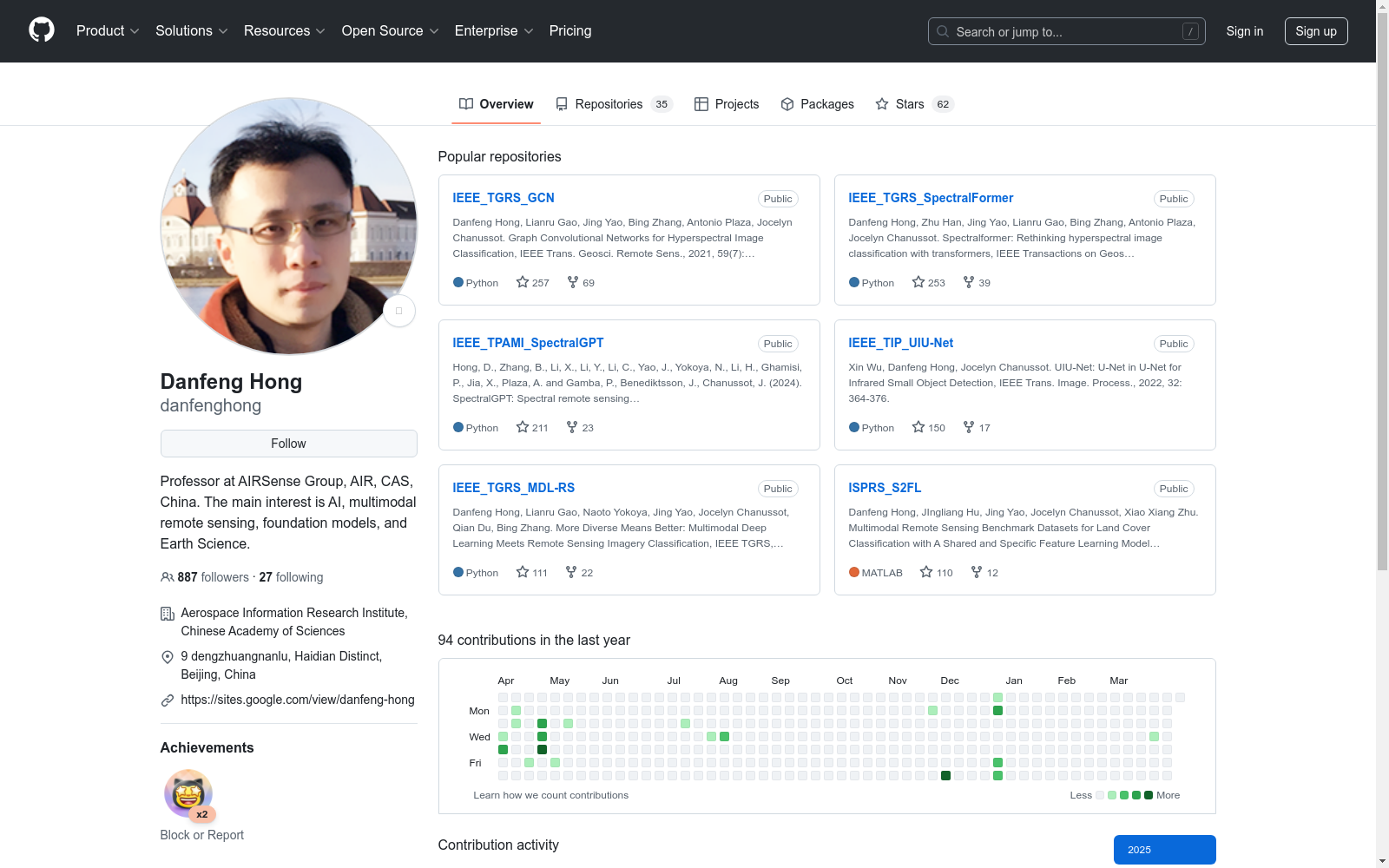Screen dimensions: 1389x868
Task: Click the status emoji button on avatar
Action: (399, 311)
